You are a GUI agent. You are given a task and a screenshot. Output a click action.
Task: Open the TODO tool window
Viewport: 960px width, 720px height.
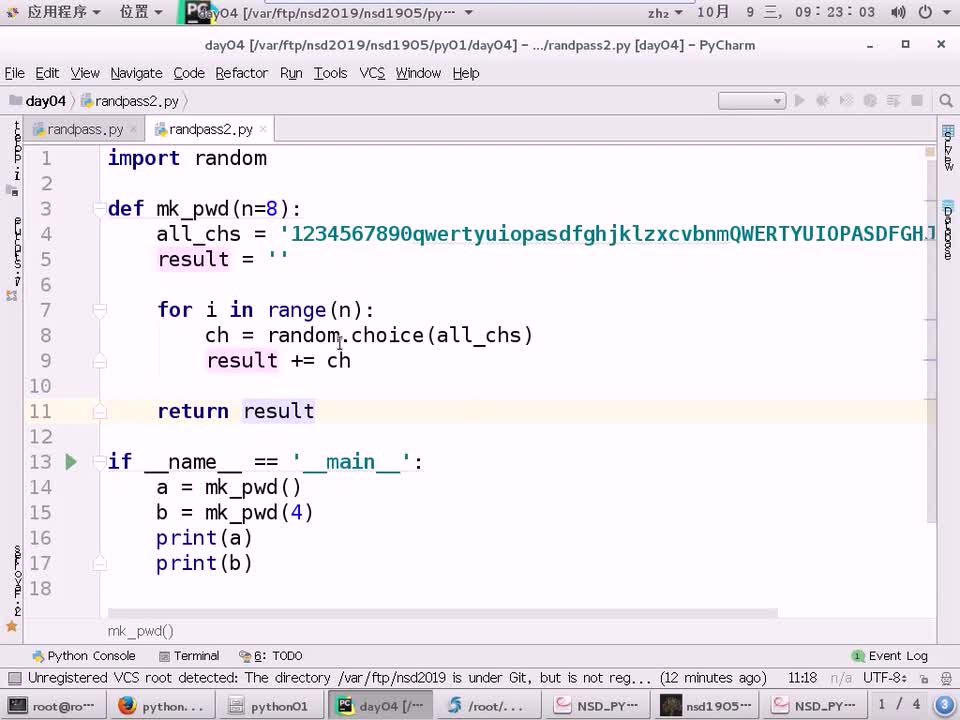click(x=271, y=656)
